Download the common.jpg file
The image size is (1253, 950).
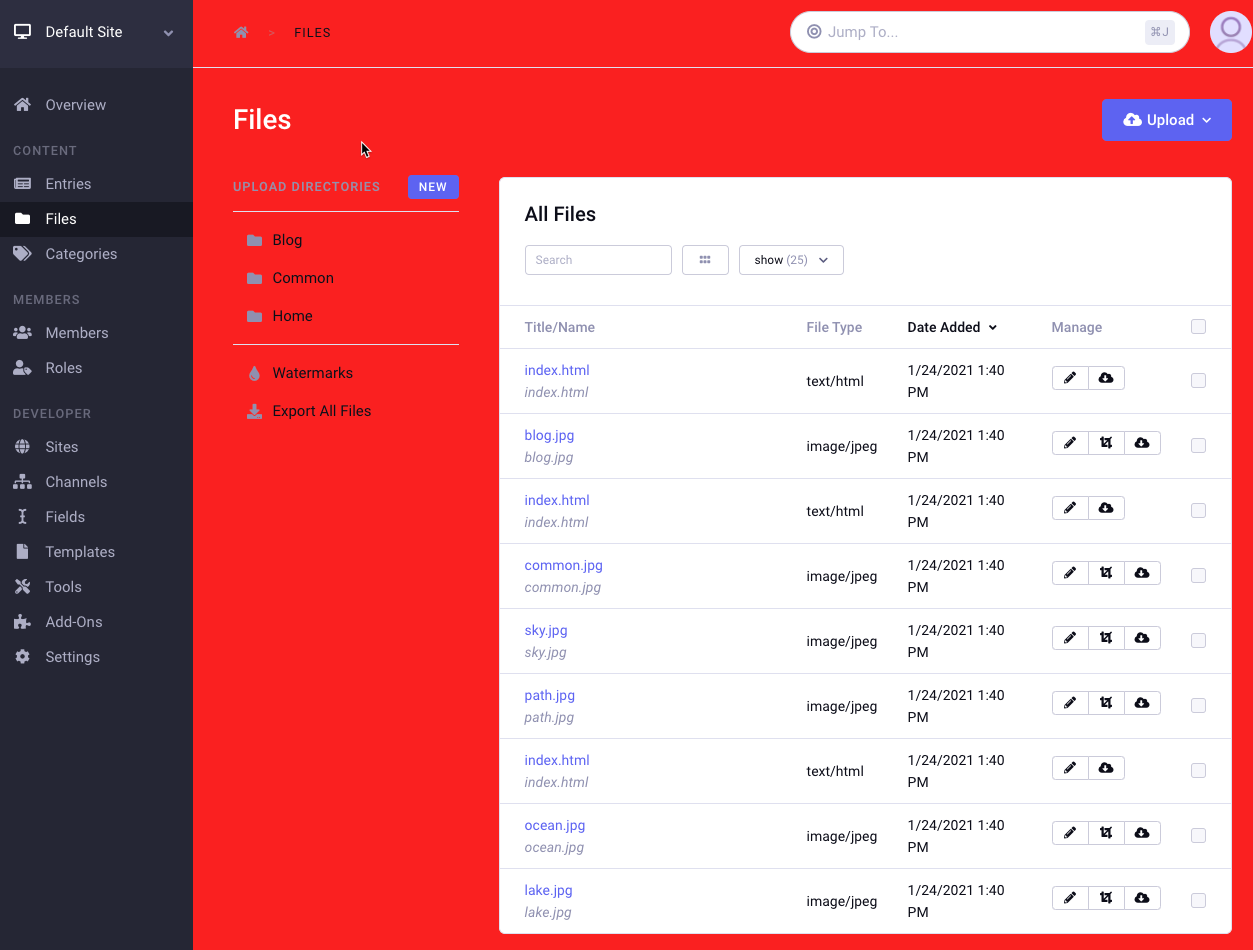pos(1142,573)
